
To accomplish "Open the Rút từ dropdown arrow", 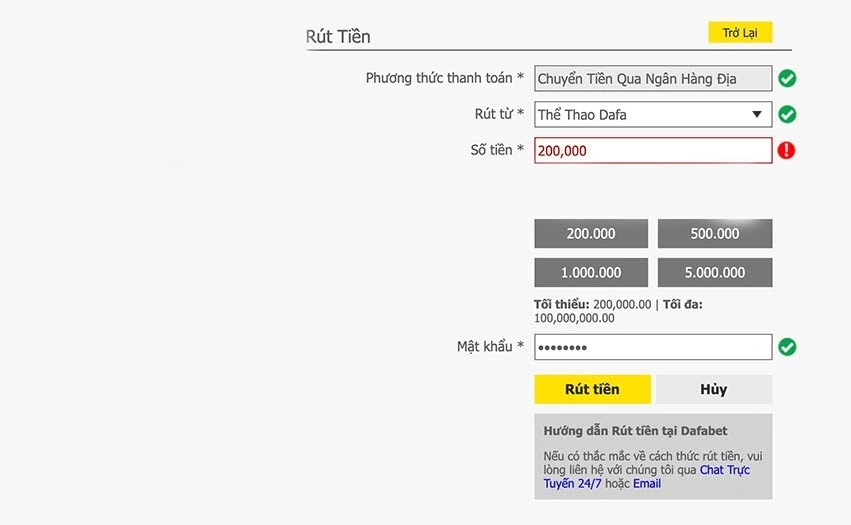I will pos(757,115).
